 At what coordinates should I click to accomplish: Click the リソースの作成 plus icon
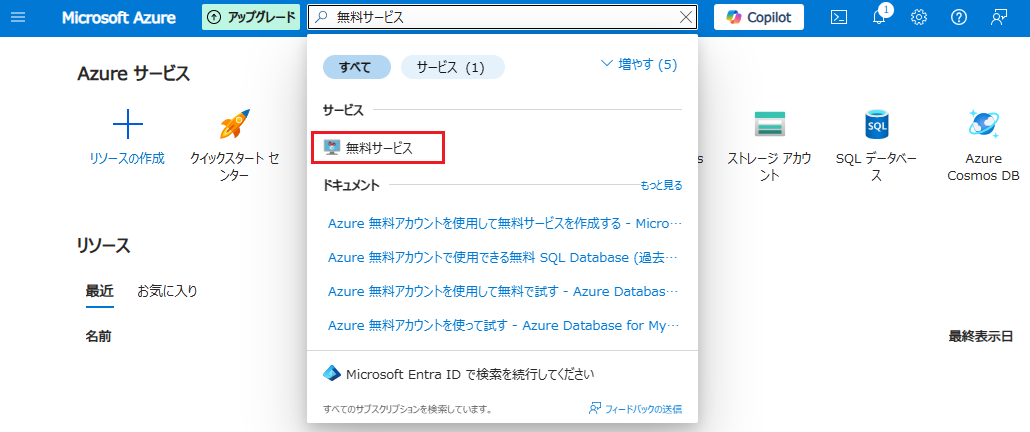[x=127, y=124]
